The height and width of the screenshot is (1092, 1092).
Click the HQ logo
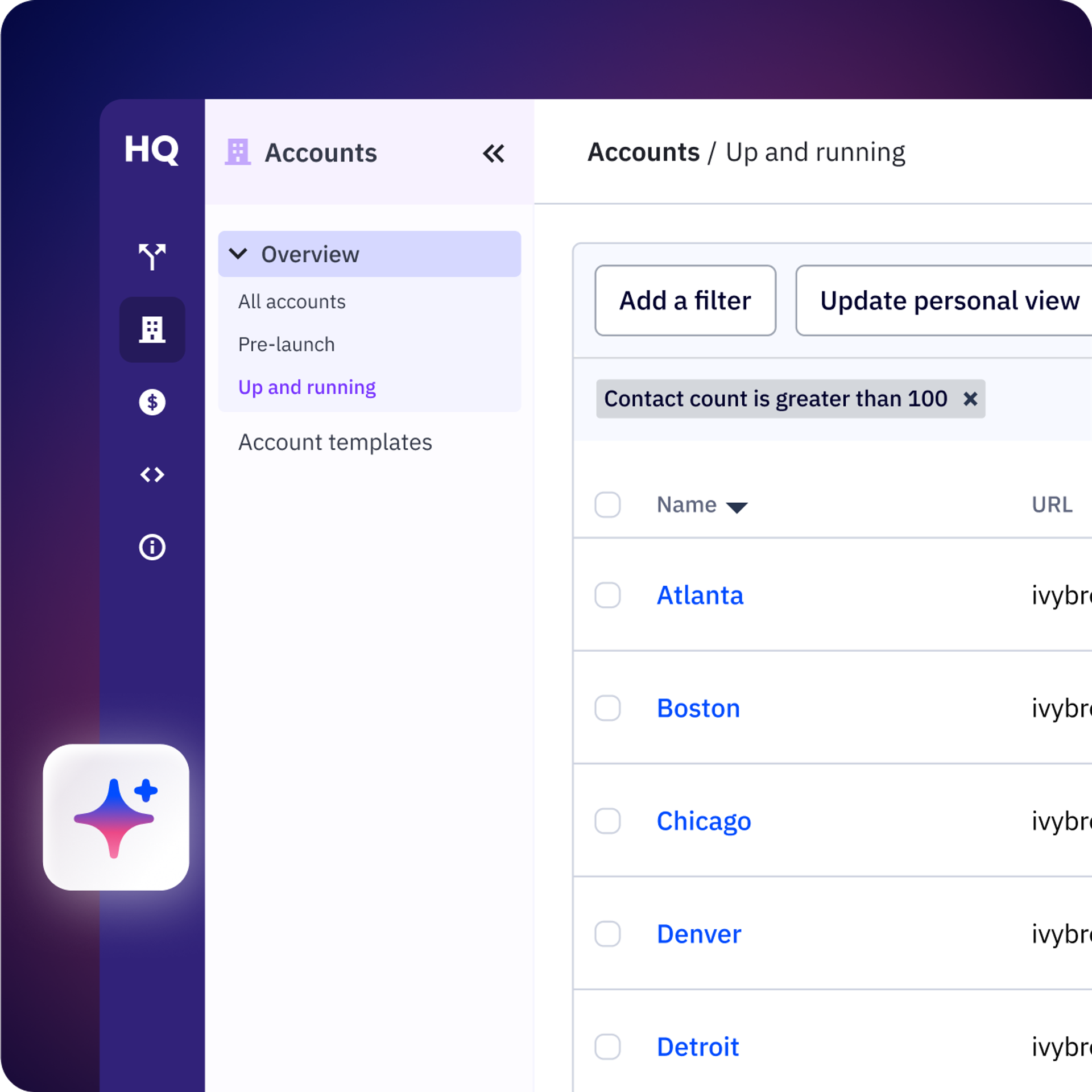[x=151, y=150]
